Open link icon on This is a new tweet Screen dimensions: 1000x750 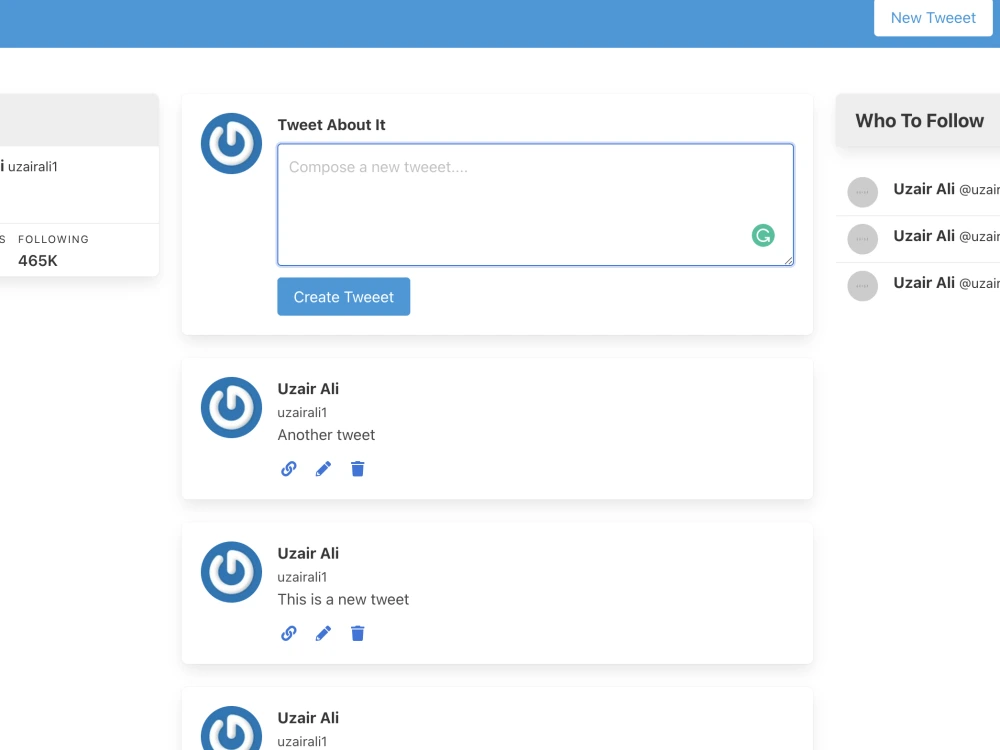(289, 633)
